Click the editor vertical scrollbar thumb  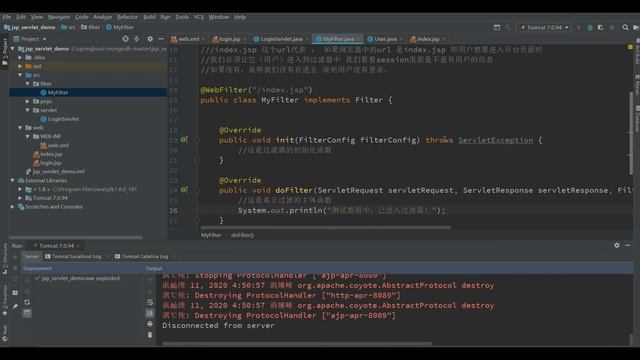[631, 133]
